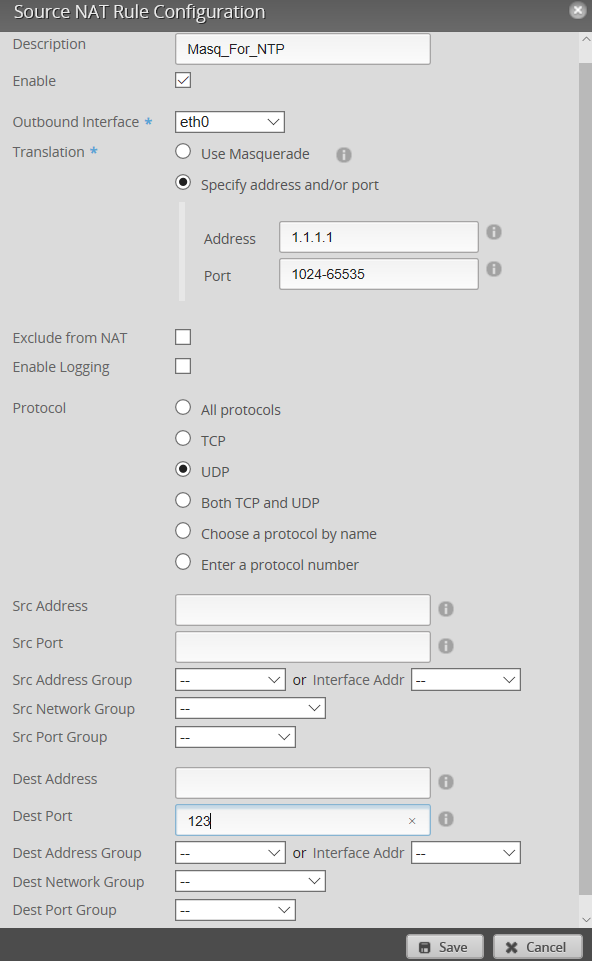This screenshot has height=961, width=592.
Task: Click the Cancel button
Action: click(x=537, y=948)
